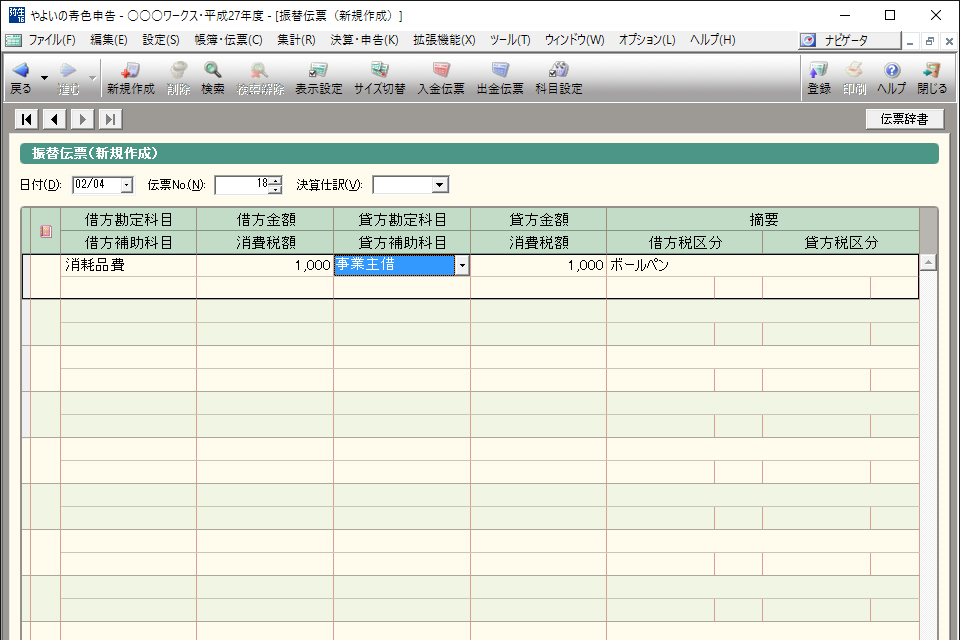
Task: Click the 貸方勘定科目 column header
Action: (402, 219)
